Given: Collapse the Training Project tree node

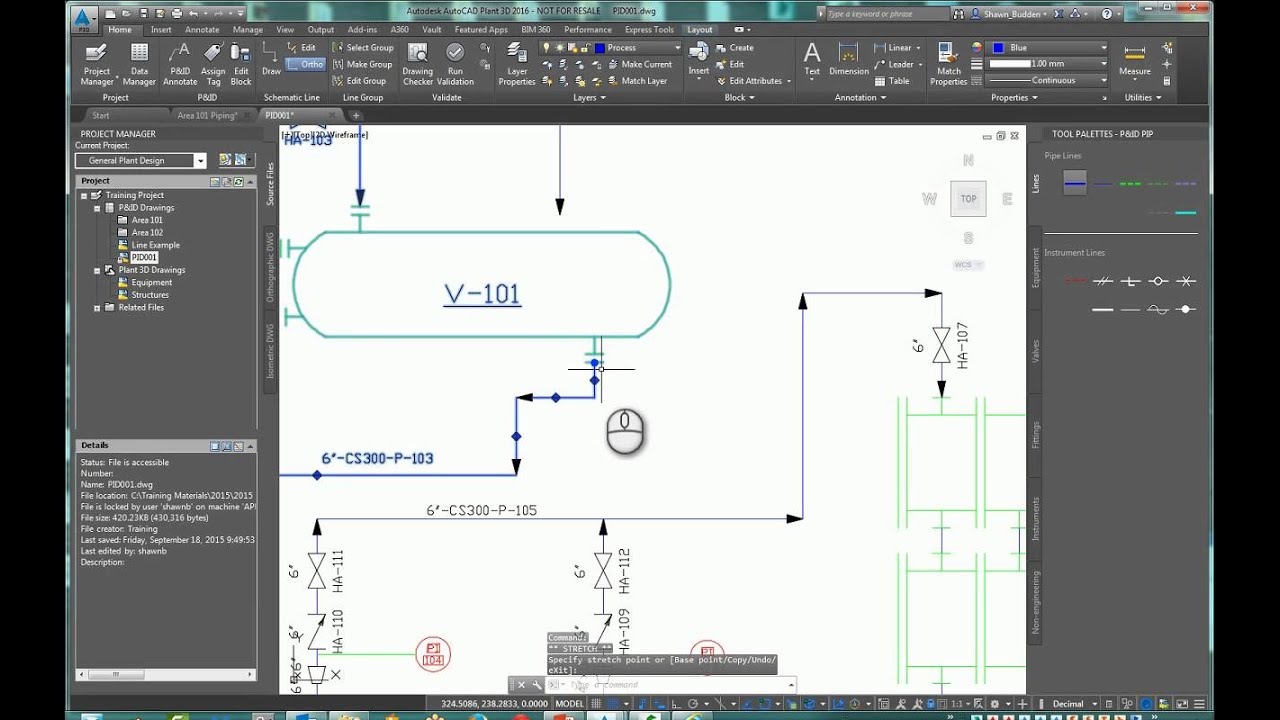Looking at the screenshot, I should click(85, 195).
